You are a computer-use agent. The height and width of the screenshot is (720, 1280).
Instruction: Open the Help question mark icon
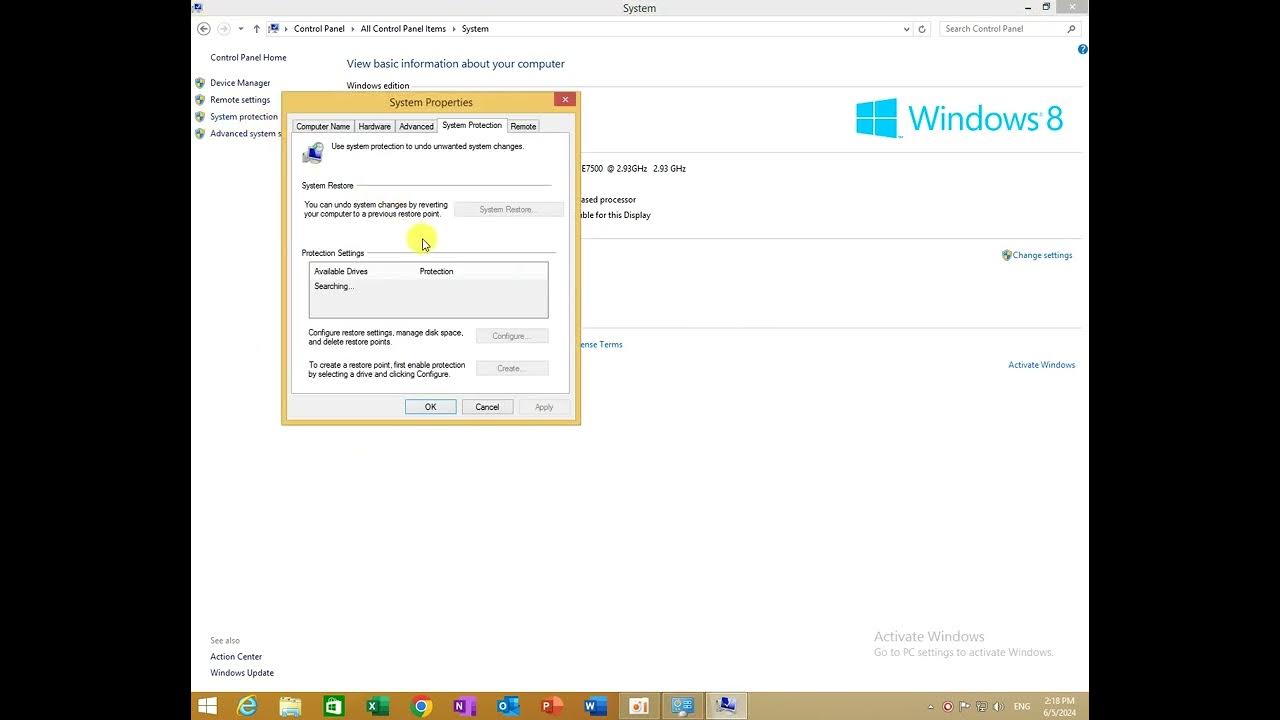tap(1083, 49)
